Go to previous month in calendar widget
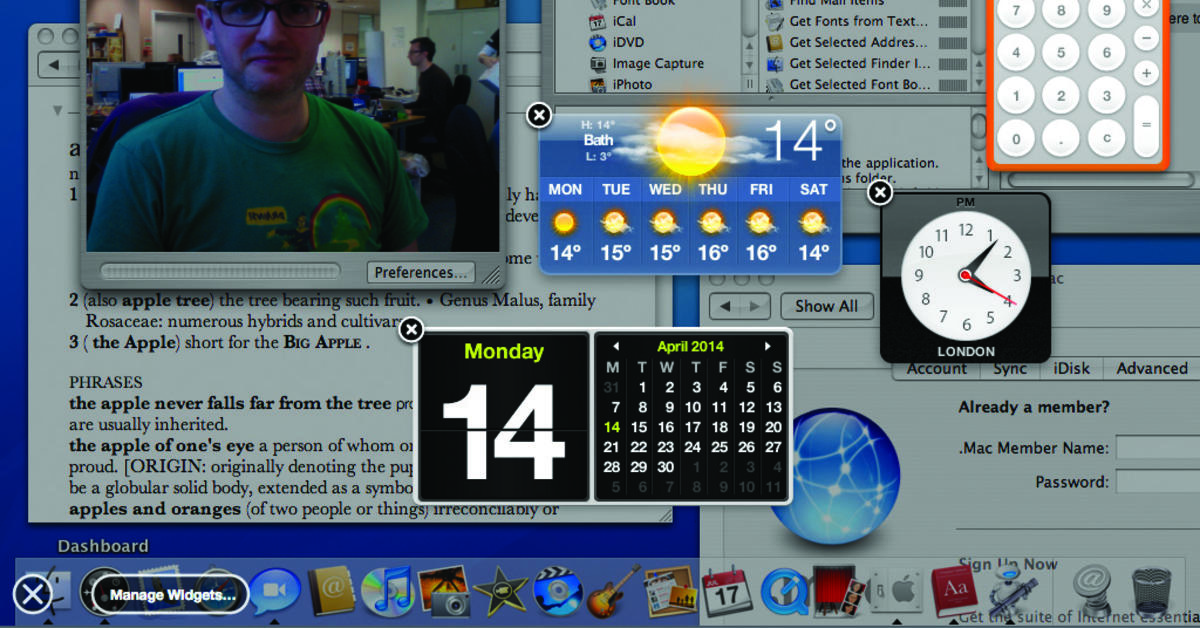The image size is (1200, 628). click(616, 346)
